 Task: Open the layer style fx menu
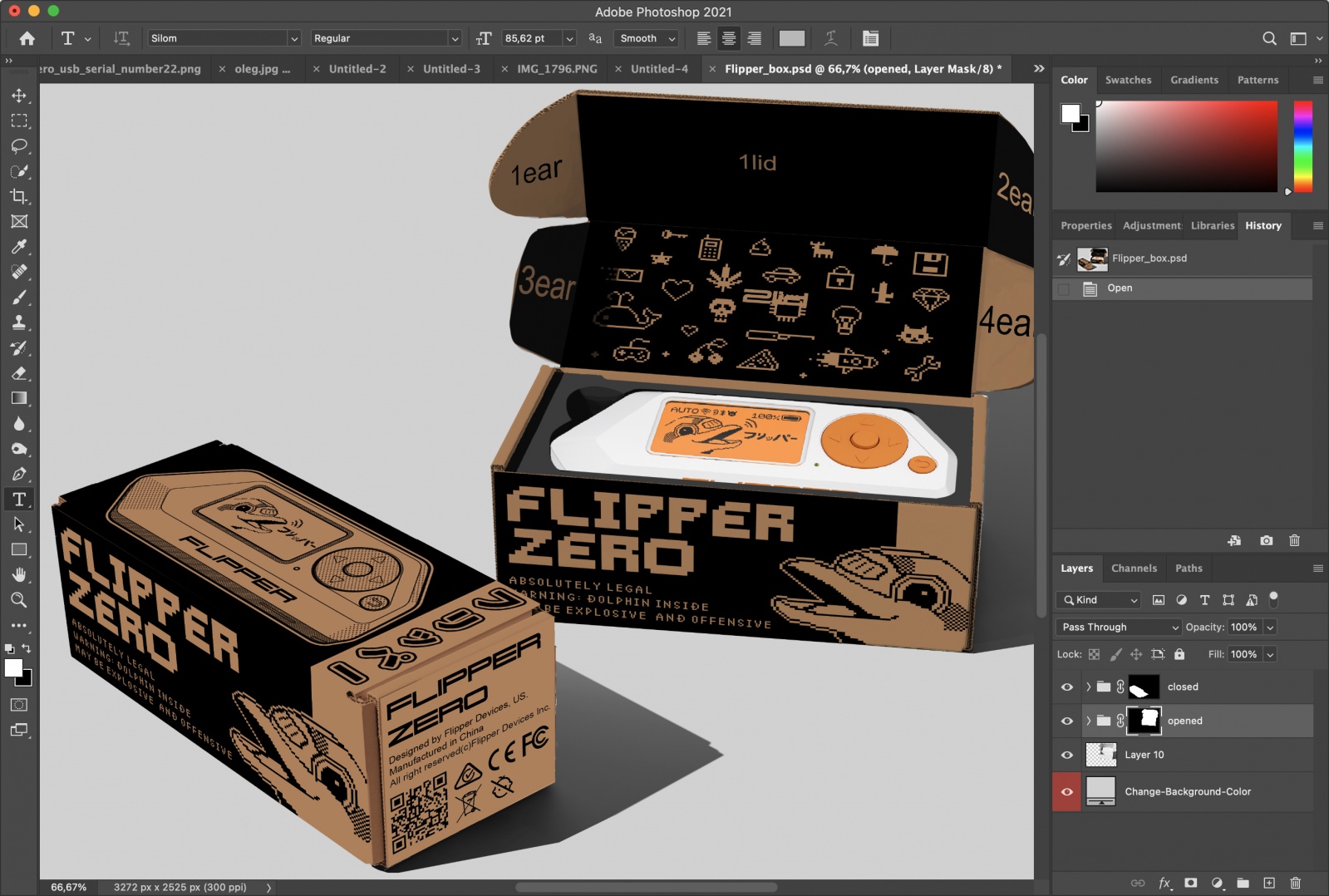click(x=1165, y=883)
